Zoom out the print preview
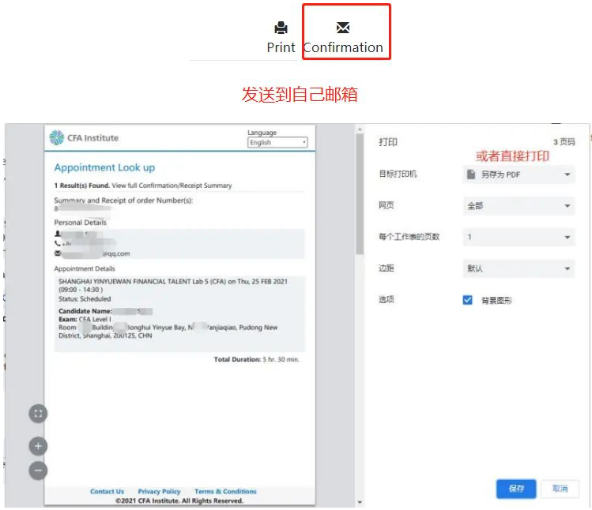 pyautogui.click(x=38, y=470)
